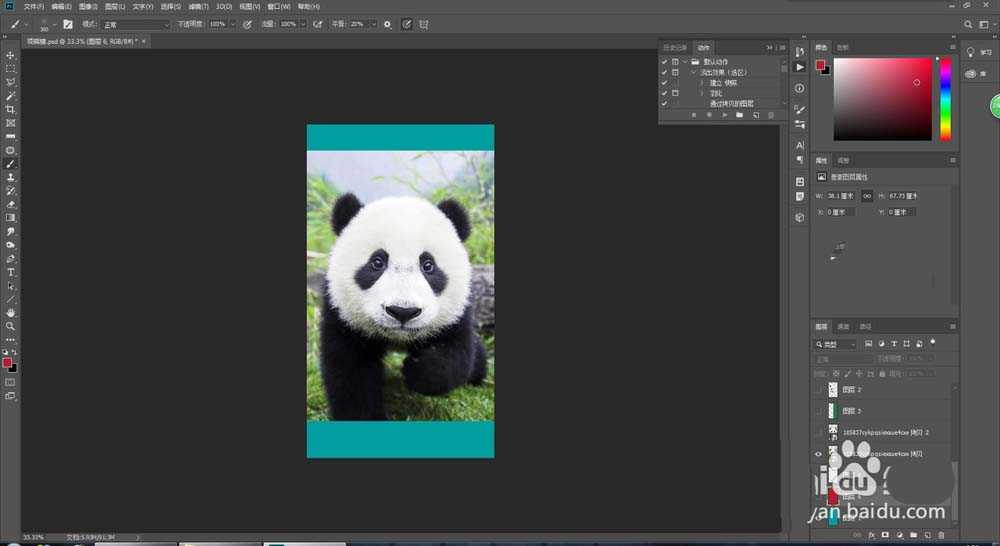Click the width W input field in Properties
The width and height of the screenshot is (1000, 546).
pos(842,196)
